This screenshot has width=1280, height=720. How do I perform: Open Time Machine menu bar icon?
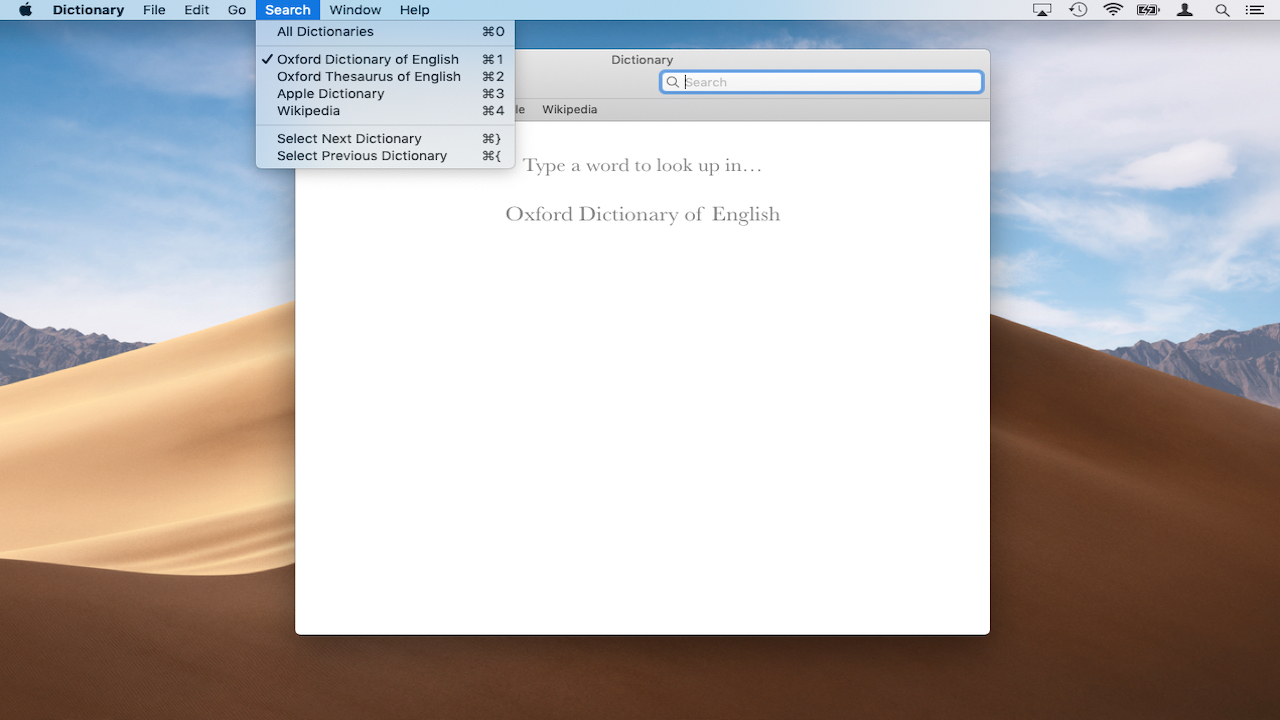point(1078,10)
